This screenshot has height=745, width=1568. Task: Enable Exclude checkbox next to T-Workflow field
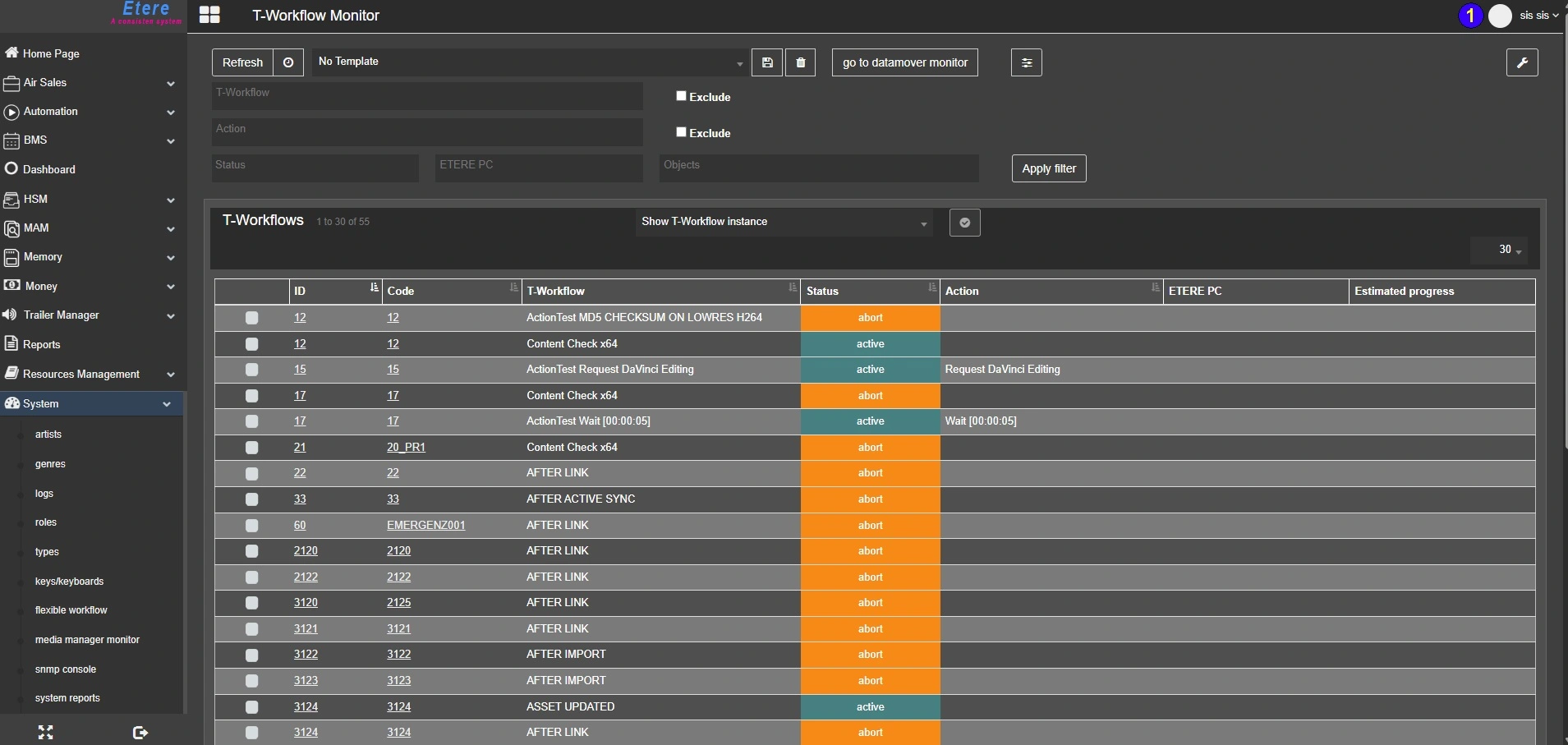coord(681,96)
